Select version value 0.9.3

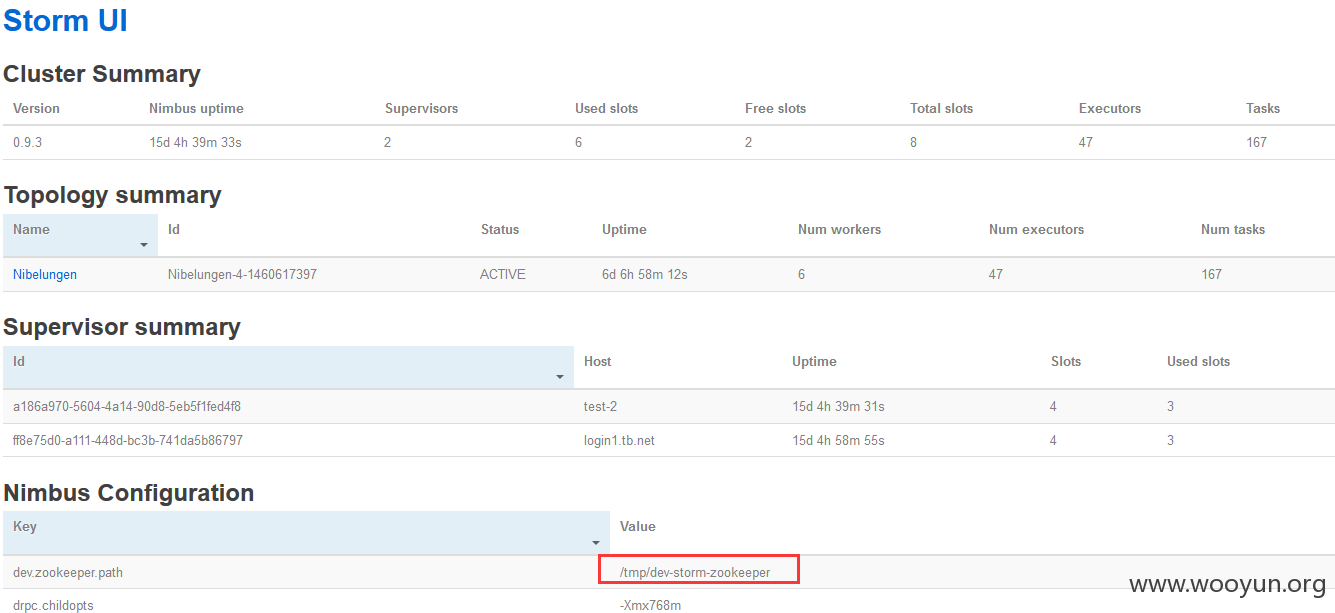28,142
